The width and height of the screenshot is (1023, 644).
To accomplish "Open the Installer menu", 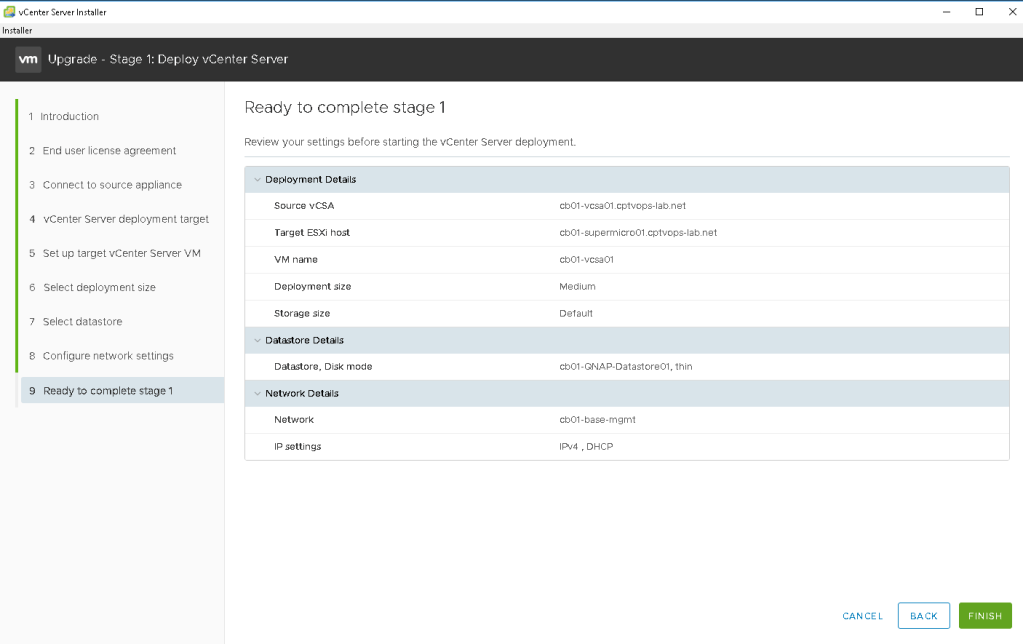I will tap(17, 31).
